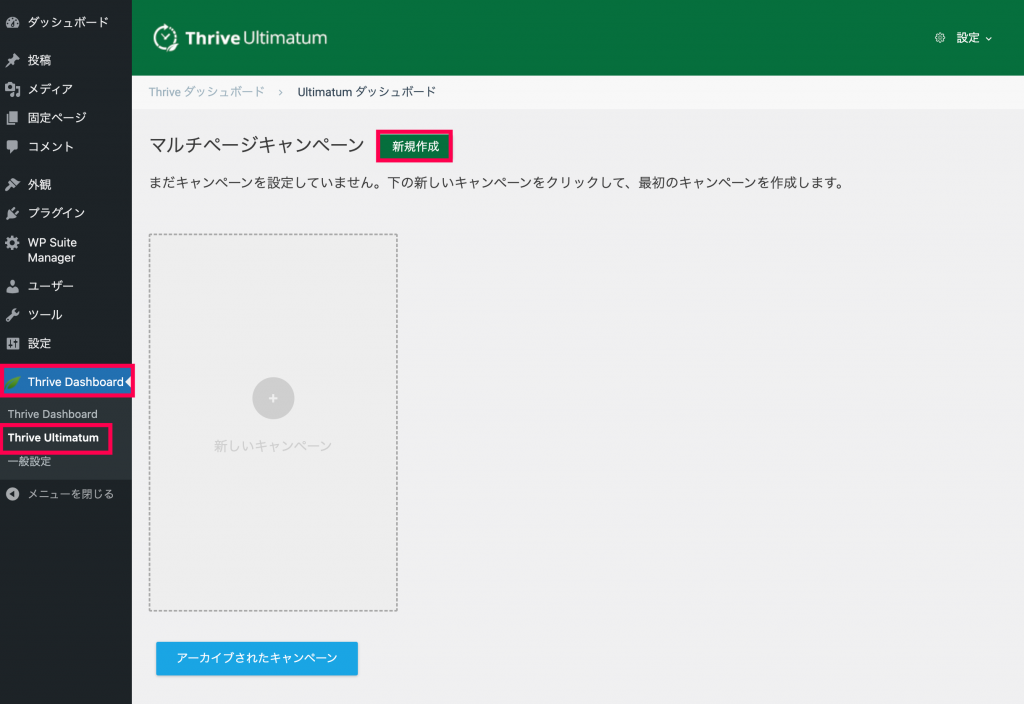Open the sidebar 設定 menu
This screenshot has width=1024, height=704.
[65, 344]
